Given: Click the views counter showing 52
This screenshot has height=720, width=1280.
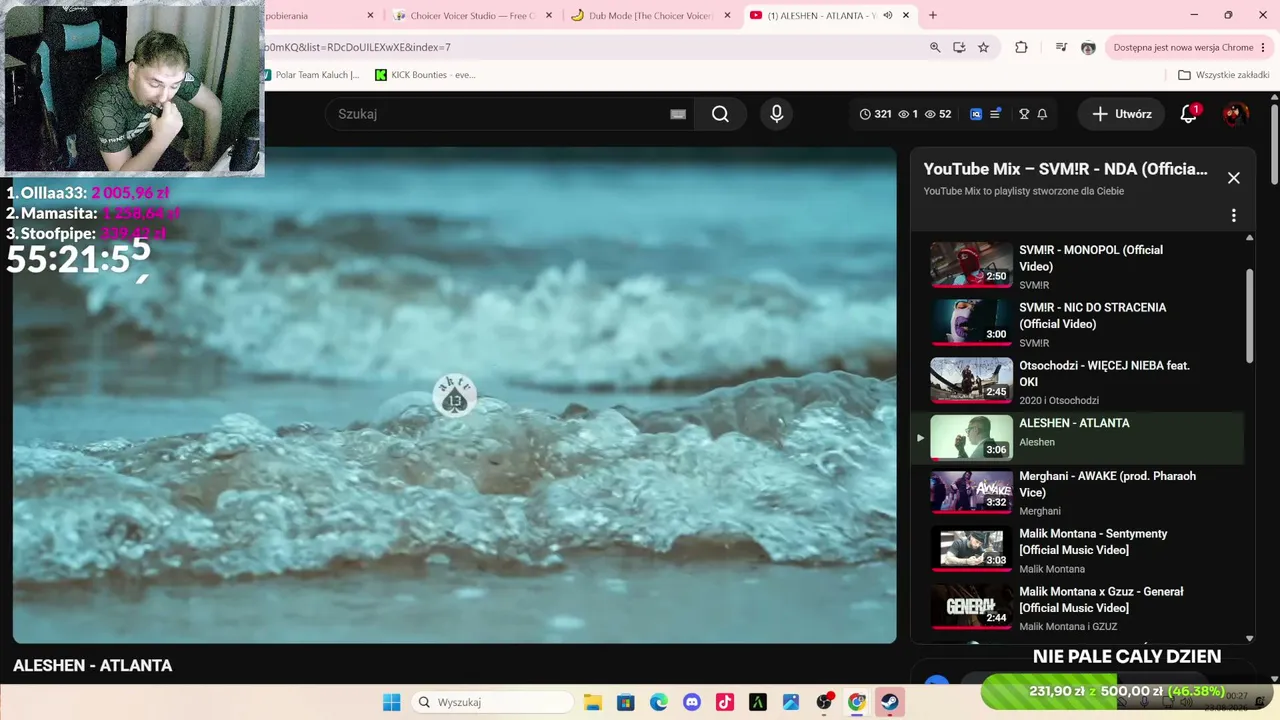Looking at the screenshot, I should pyautogui.click(x=938, y=114).
